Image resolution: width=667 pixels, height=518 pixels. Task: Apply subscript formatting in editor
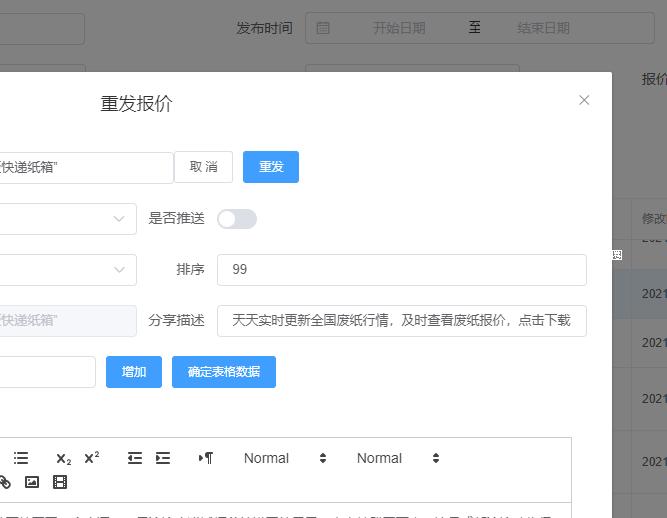pyautogui.click(x=63, y=458)
